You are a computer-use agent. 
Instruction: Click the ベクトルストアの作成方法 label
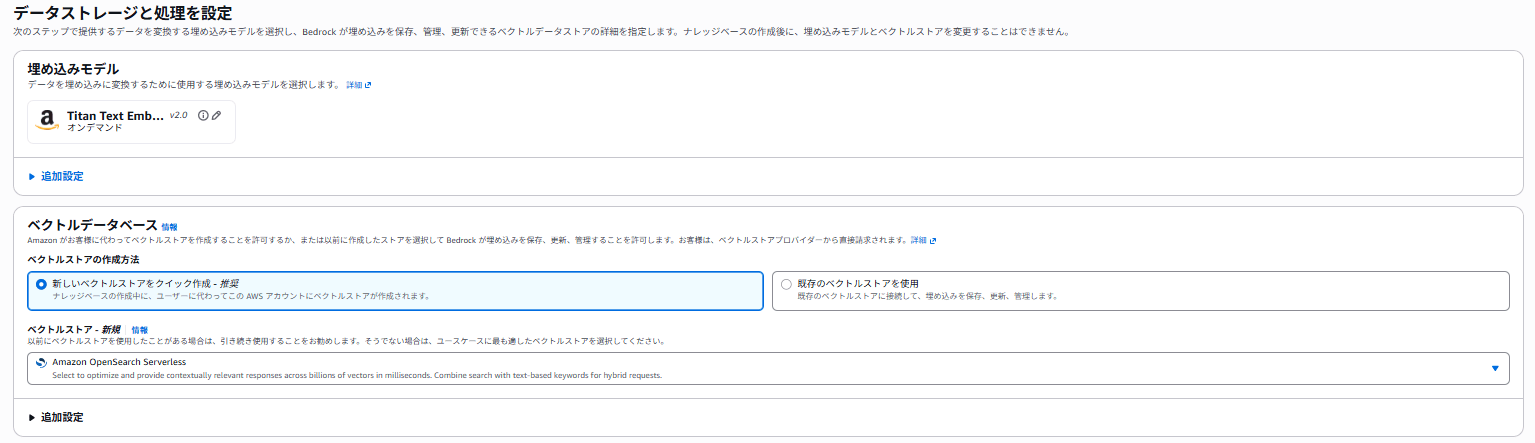83,260
